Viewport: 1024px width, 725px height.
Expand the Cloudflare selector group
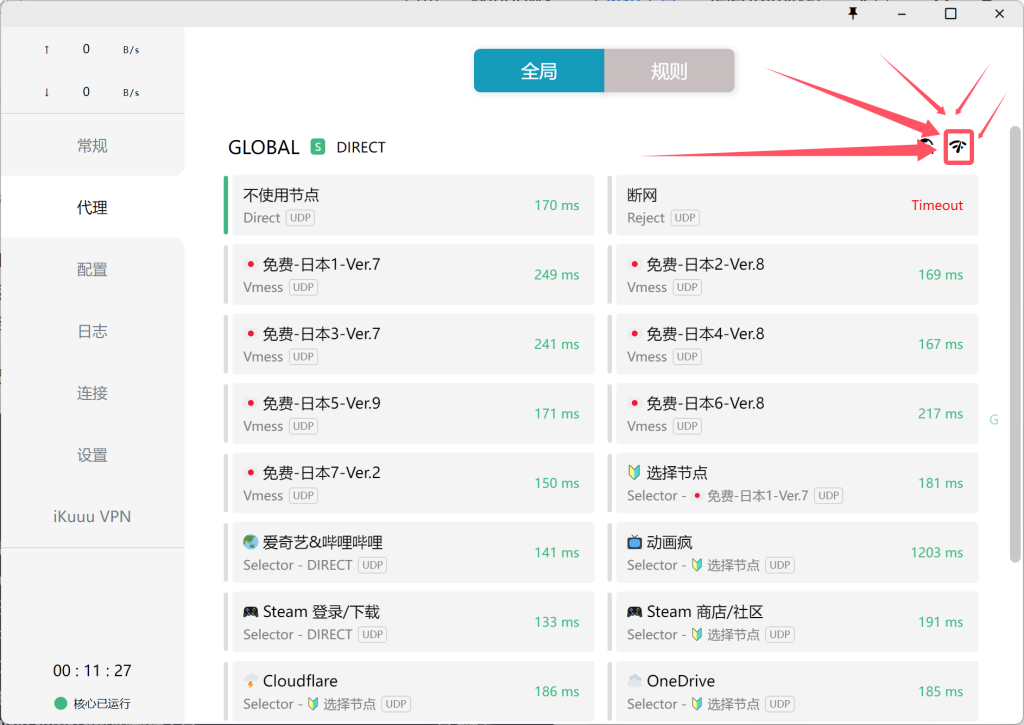tap(410, 690)
